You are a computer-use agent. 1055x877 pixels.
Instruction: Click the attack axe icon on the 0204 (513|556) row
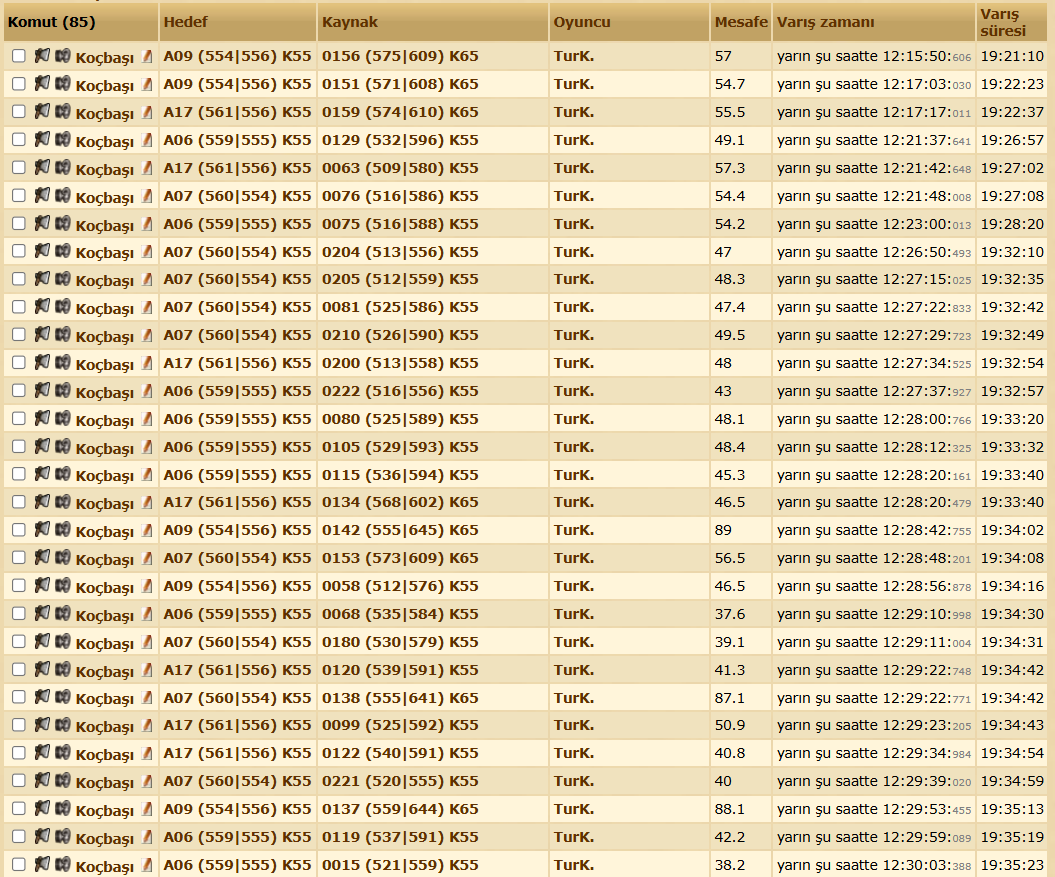click(x=42, y=251)
